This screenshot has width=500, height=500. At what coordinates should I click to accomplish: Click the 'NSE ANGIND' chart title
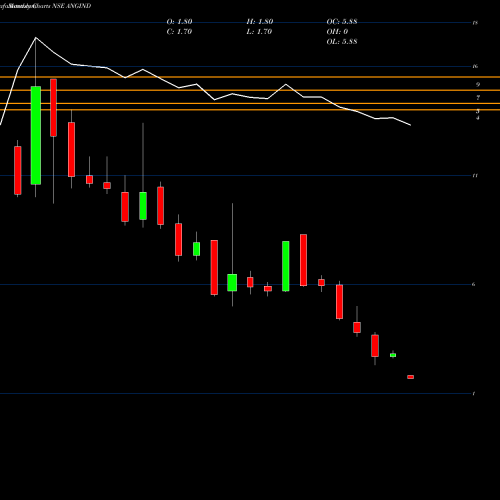[x=72, y=6]
